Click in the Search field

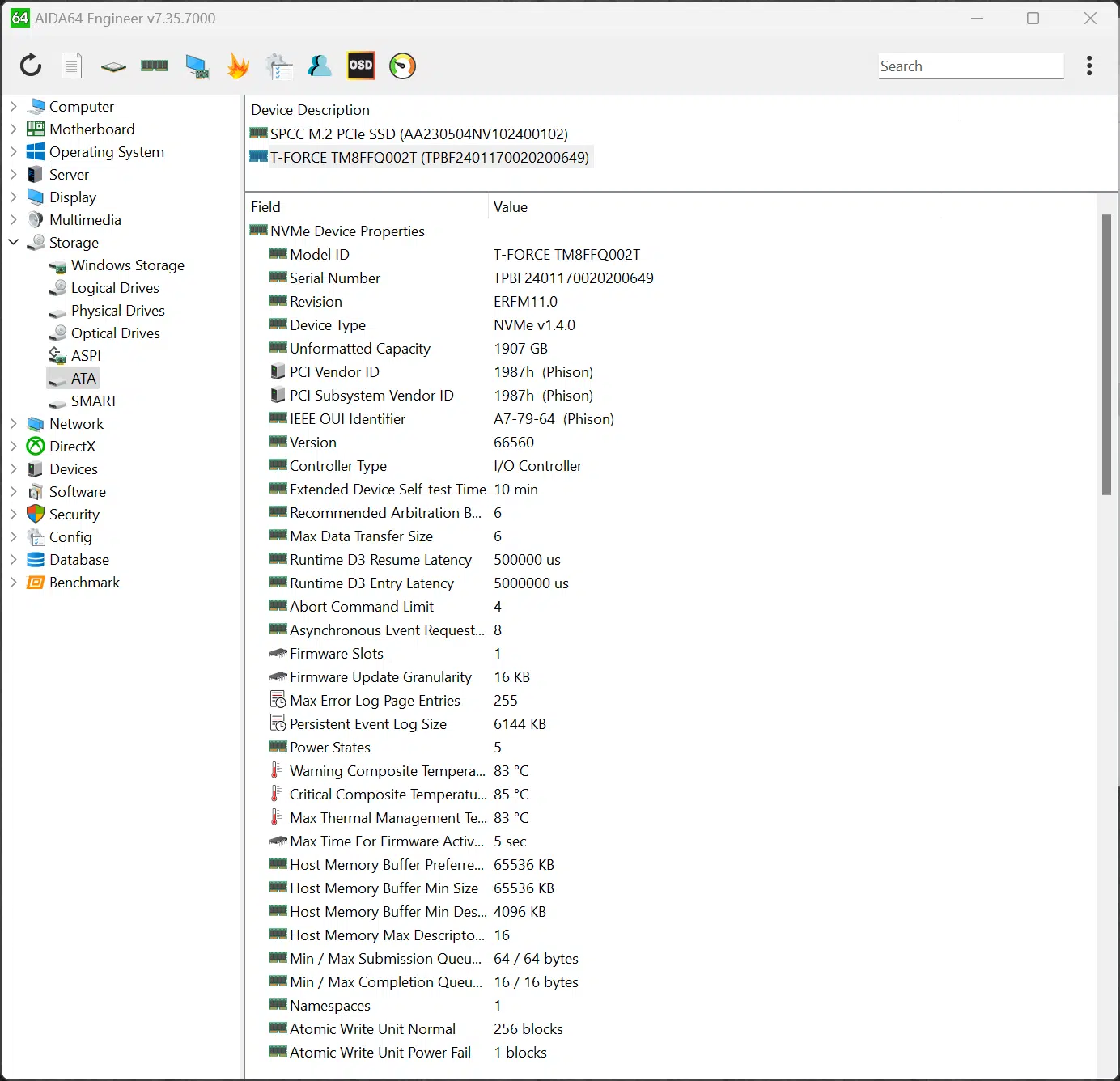point(971,66)
